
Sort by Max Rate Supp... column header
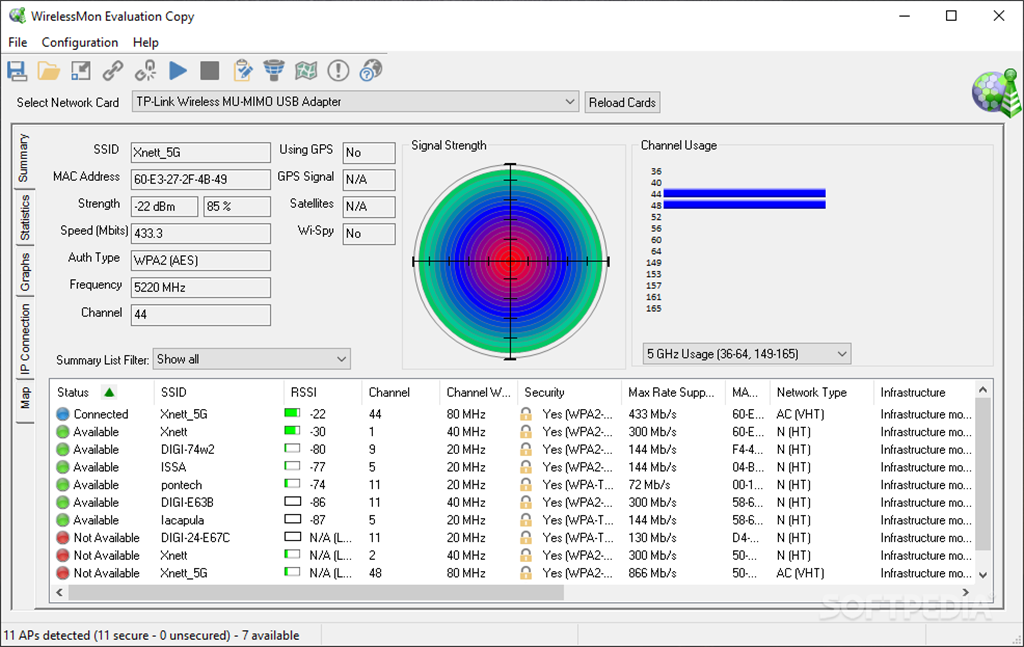pos(671,392)
